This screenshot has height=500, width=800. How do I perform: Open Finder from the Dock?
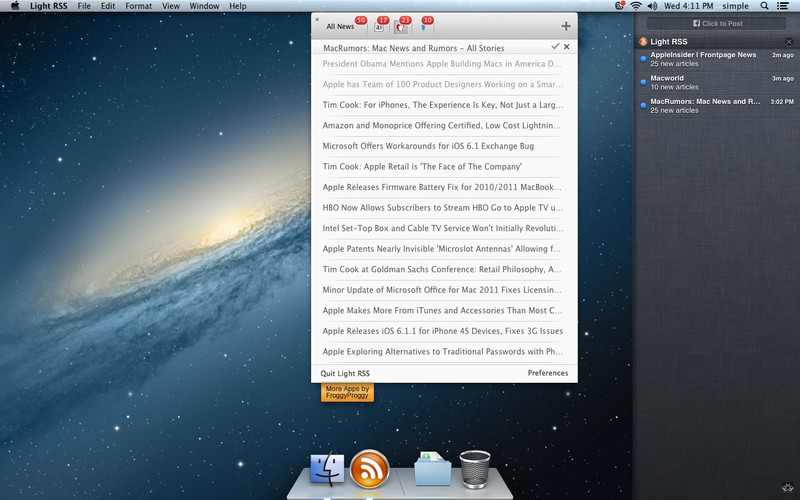pyautogui.click(x=327, y=469)
